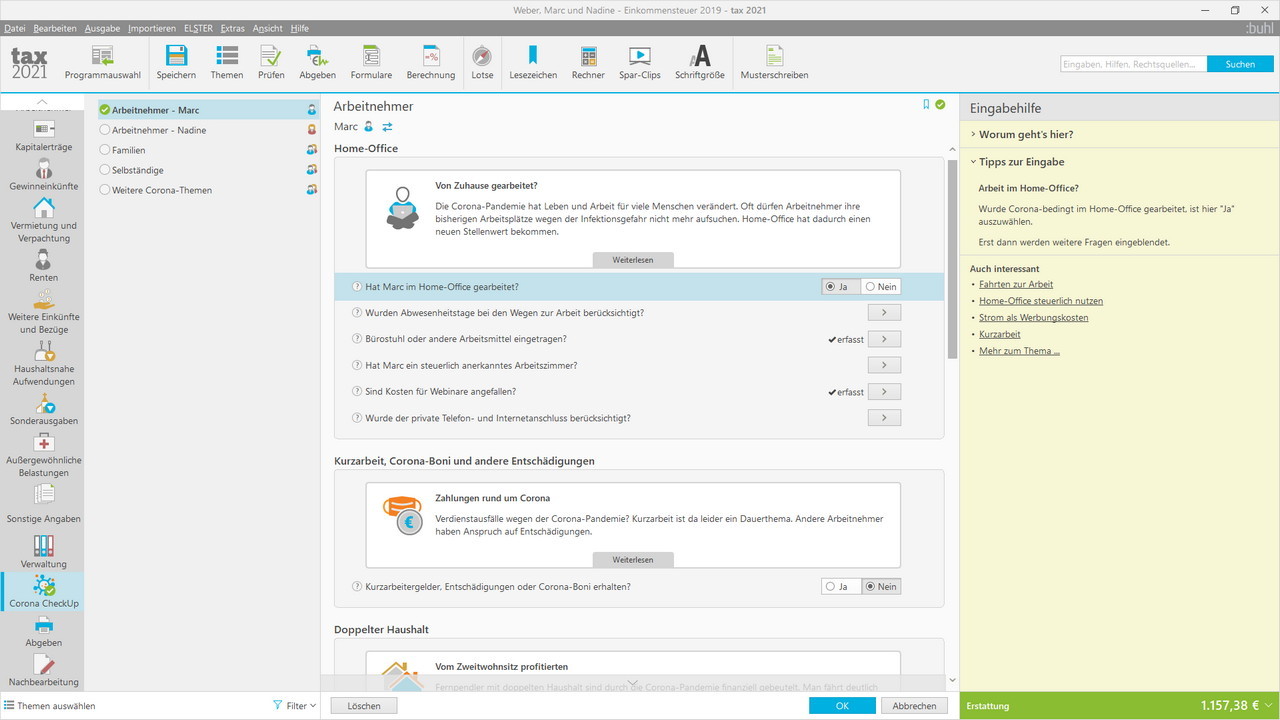Open Verwaltung in the sidebar
The height and width of the screenshot is (720, 1280).
click(x=44, y=553)
